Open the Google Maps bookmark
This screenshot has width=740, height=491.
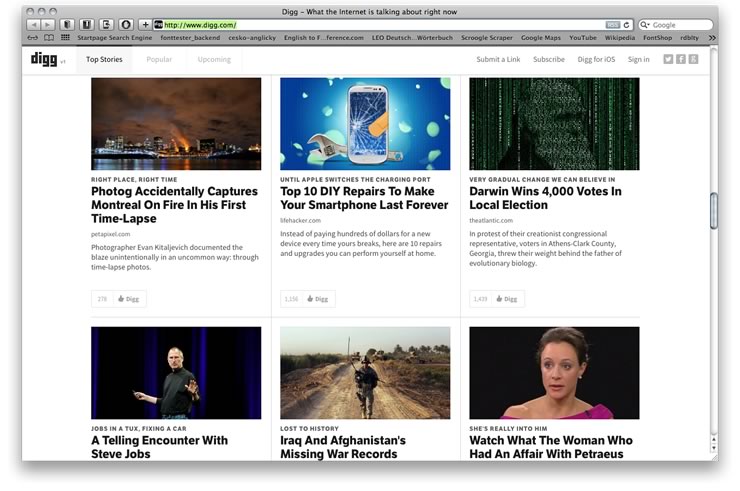pos(541,37)
